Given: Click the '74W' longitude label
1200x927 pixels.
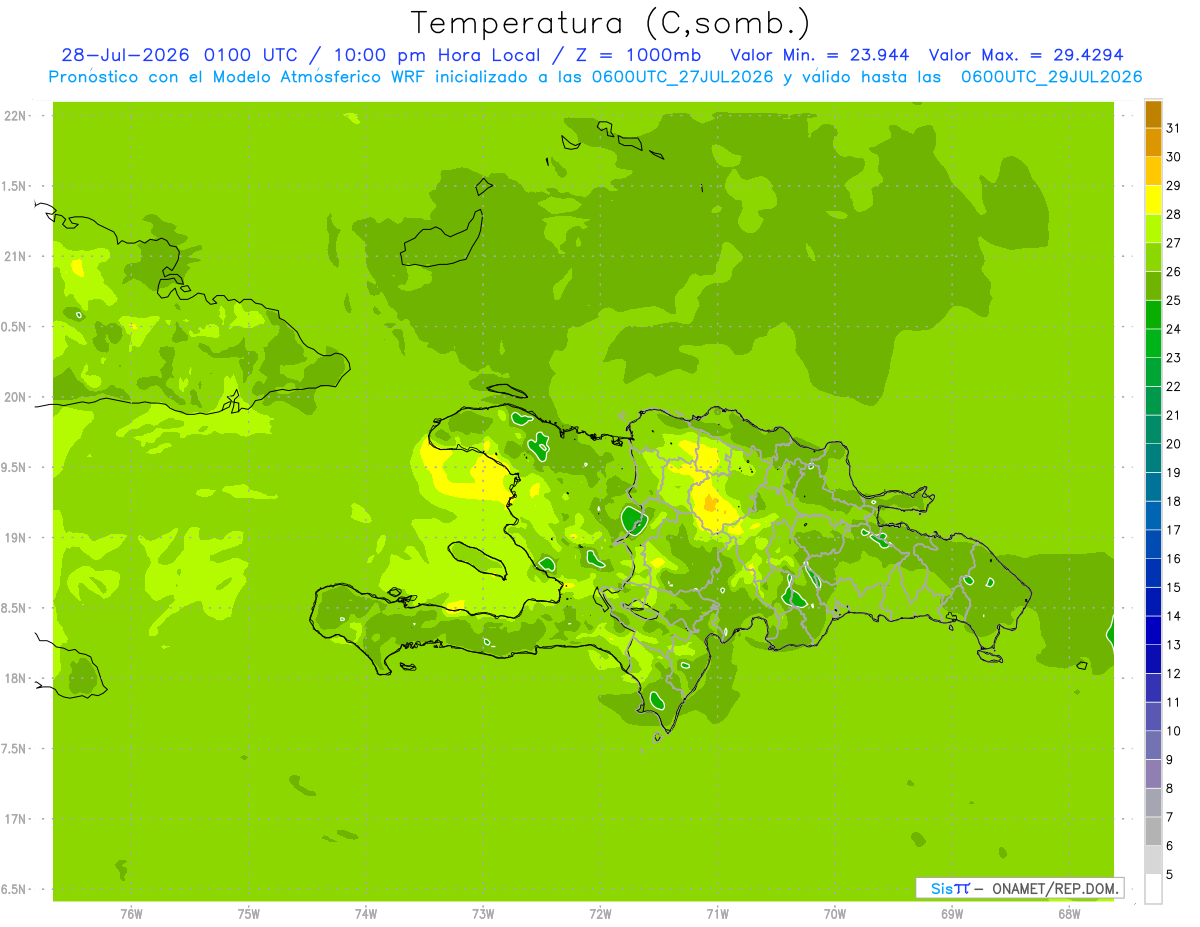Looking at the screenshot, I should point(366,914).
